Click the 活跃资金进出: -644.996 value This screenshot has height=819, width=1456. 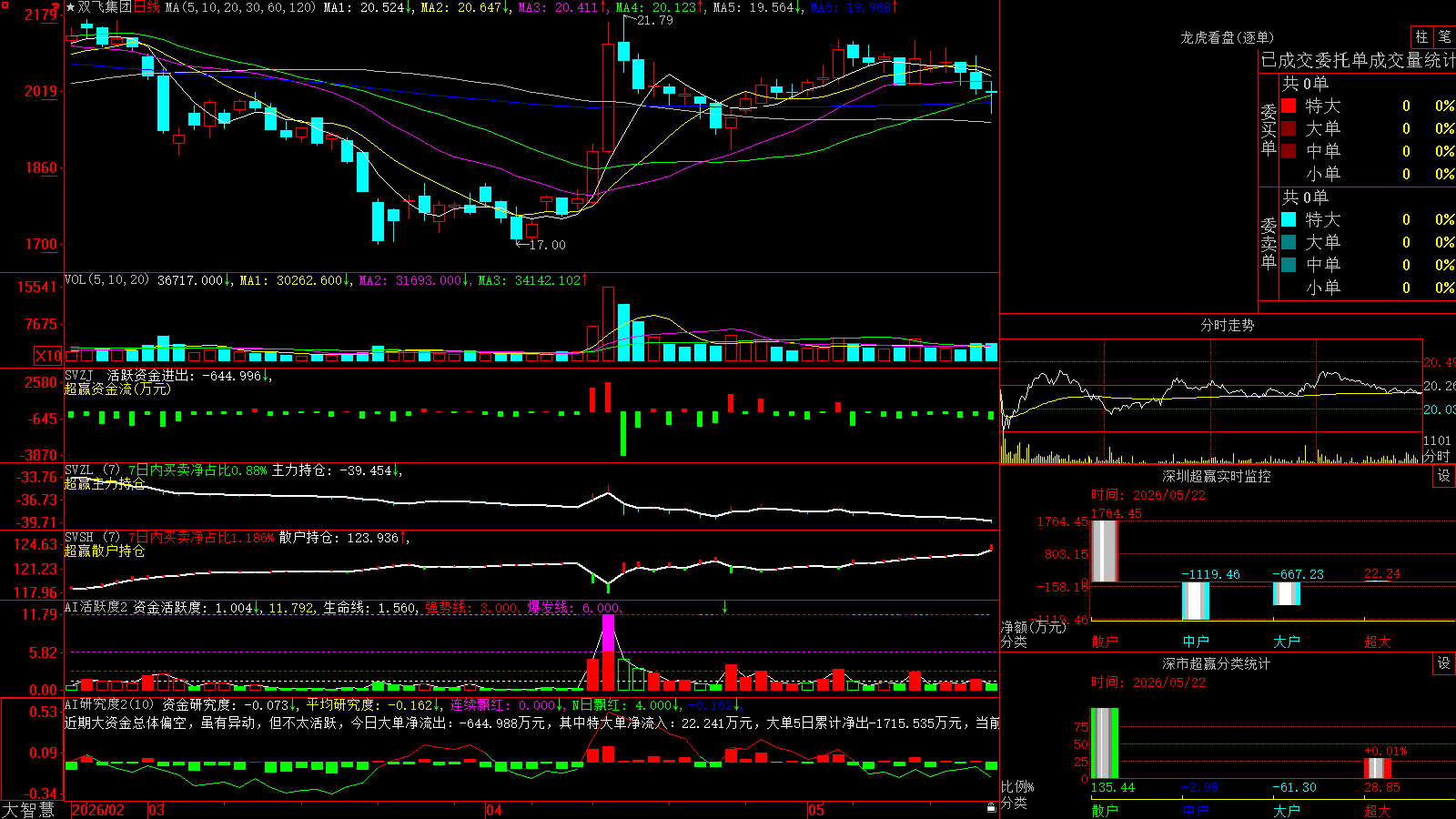pyautogui.click(x=184, y=376)
